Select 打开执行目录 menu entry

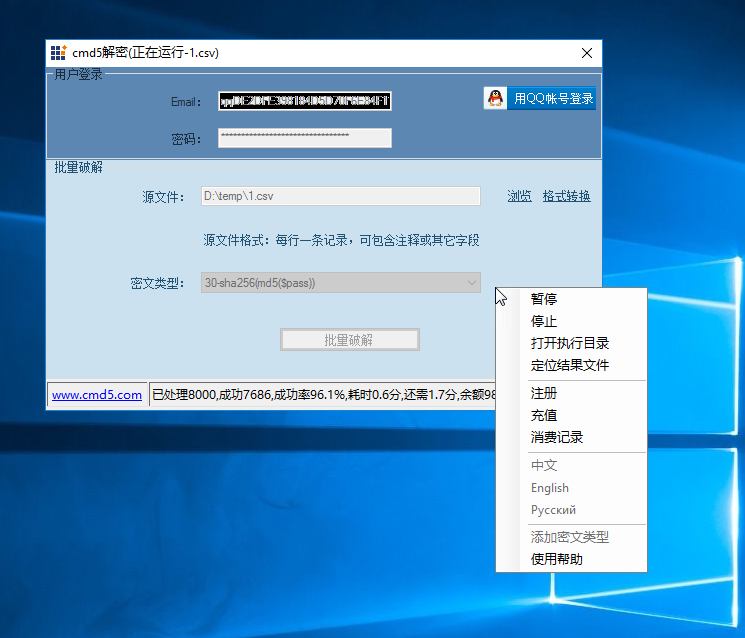pos(572,343)
